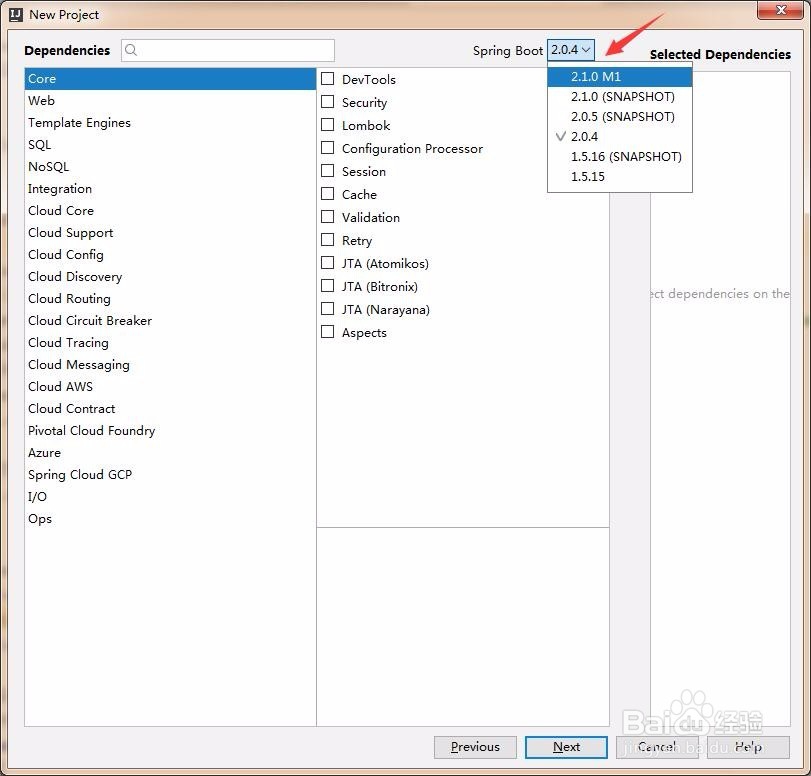The image size is (811, 776).
Task: Select Cloud Support category
Action: click(170, 232)
